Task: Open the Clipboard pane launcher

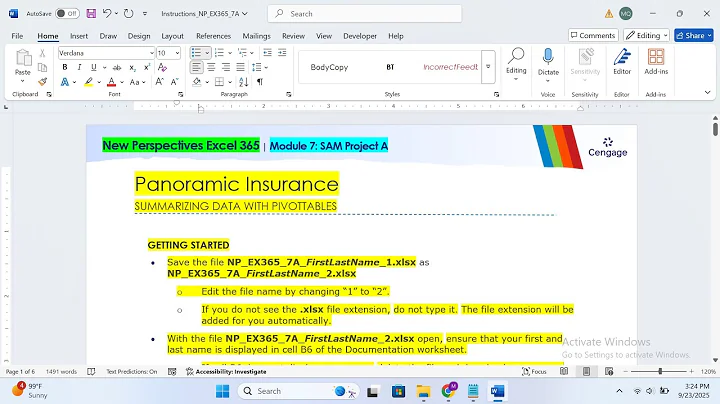Action: tap(49, 94)
